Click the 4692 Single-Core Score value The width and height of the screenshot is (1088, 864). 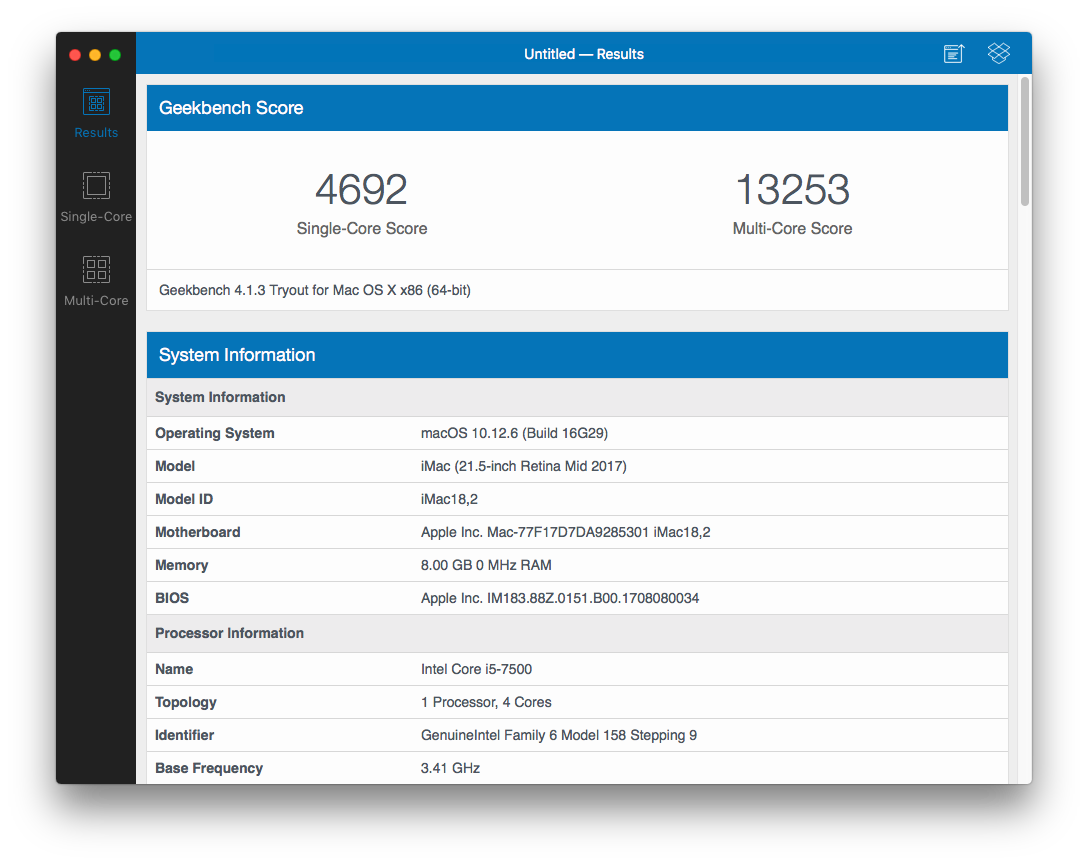[361, 190]
